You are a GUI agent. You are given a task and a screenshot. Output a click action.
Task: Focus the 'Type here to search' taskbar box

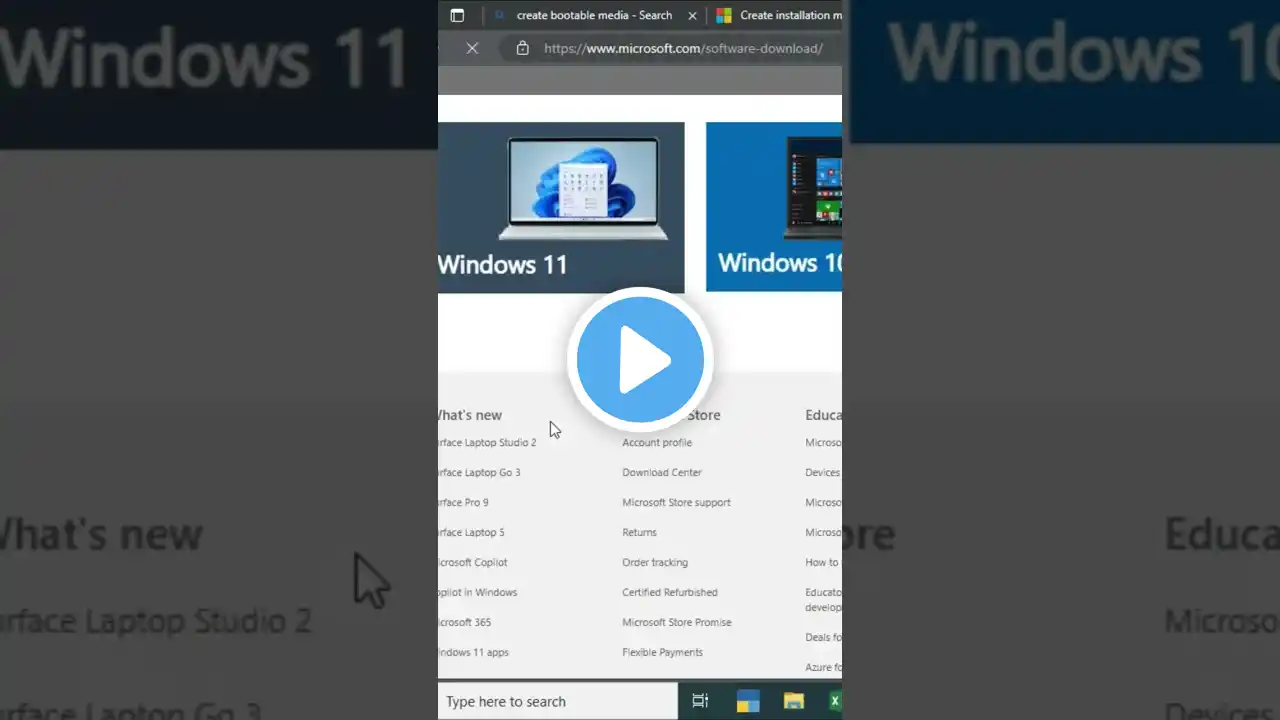tap(558, 701)
